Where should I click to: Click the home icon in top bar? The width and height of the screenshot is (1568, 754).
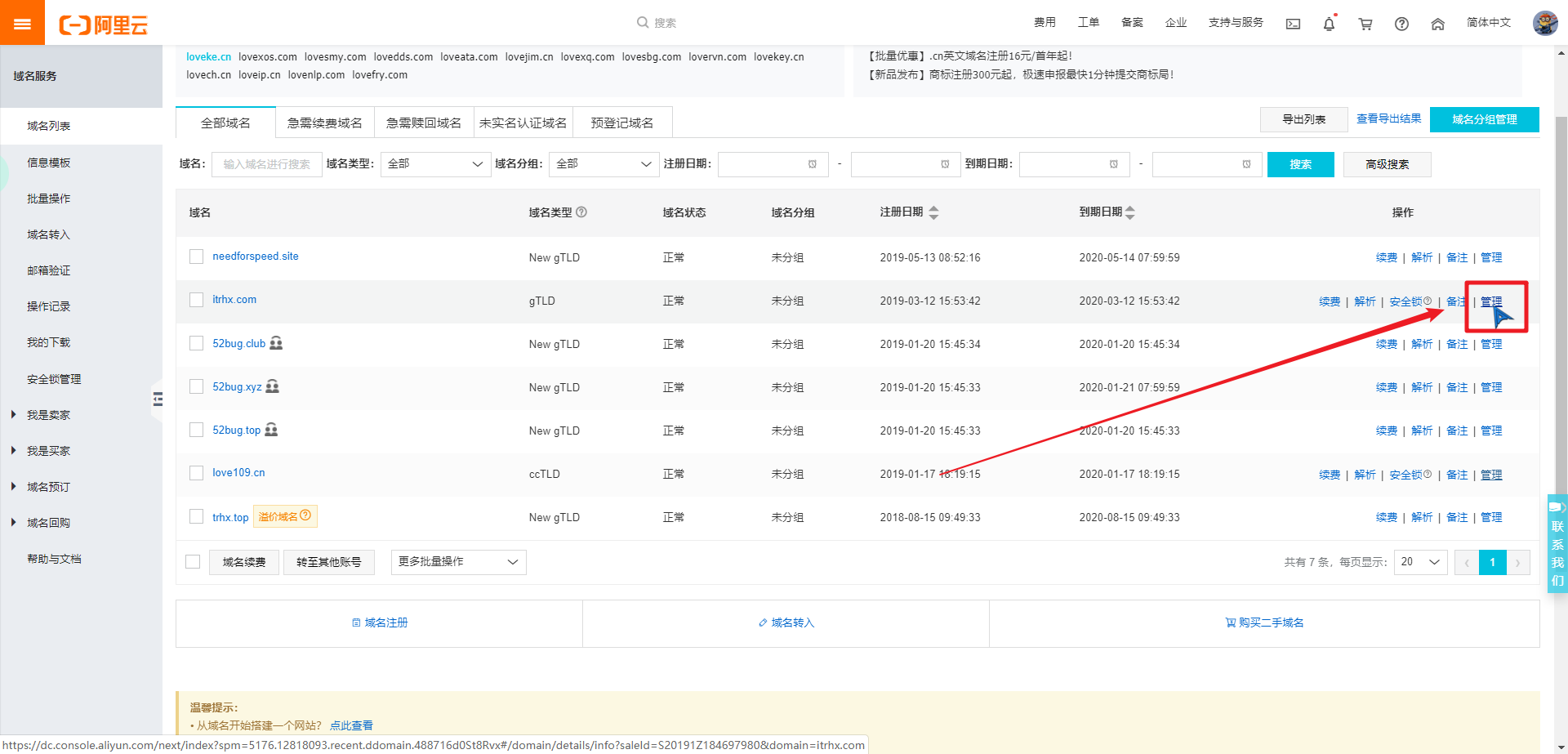1437,24
